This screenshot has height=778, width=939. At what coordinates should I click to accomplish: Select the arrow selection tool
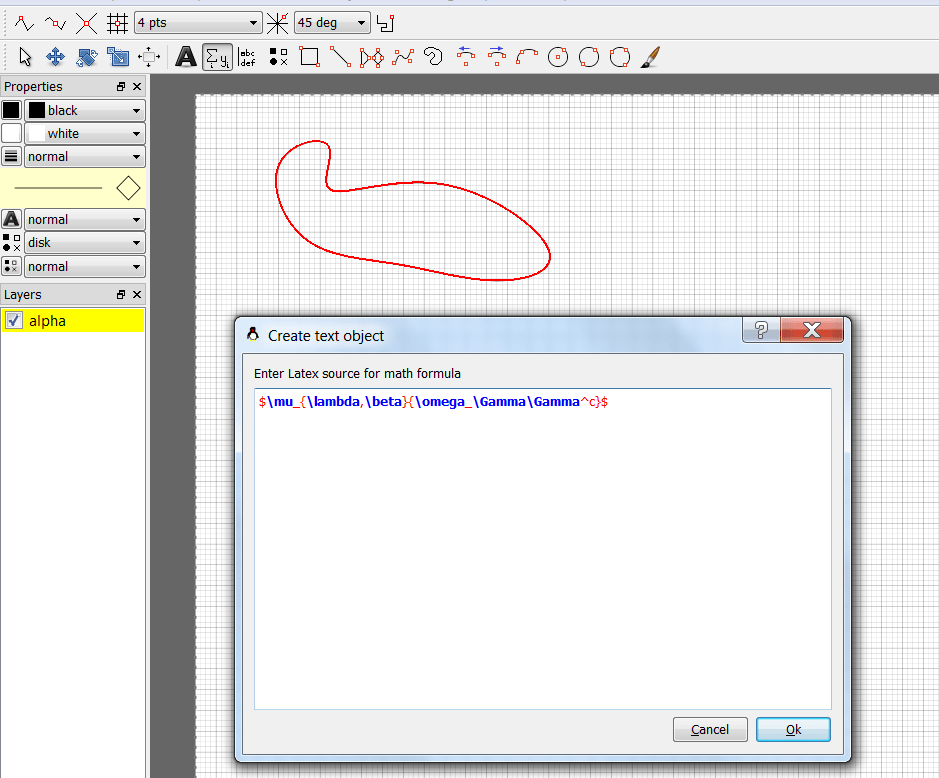[x=25, y=57]
